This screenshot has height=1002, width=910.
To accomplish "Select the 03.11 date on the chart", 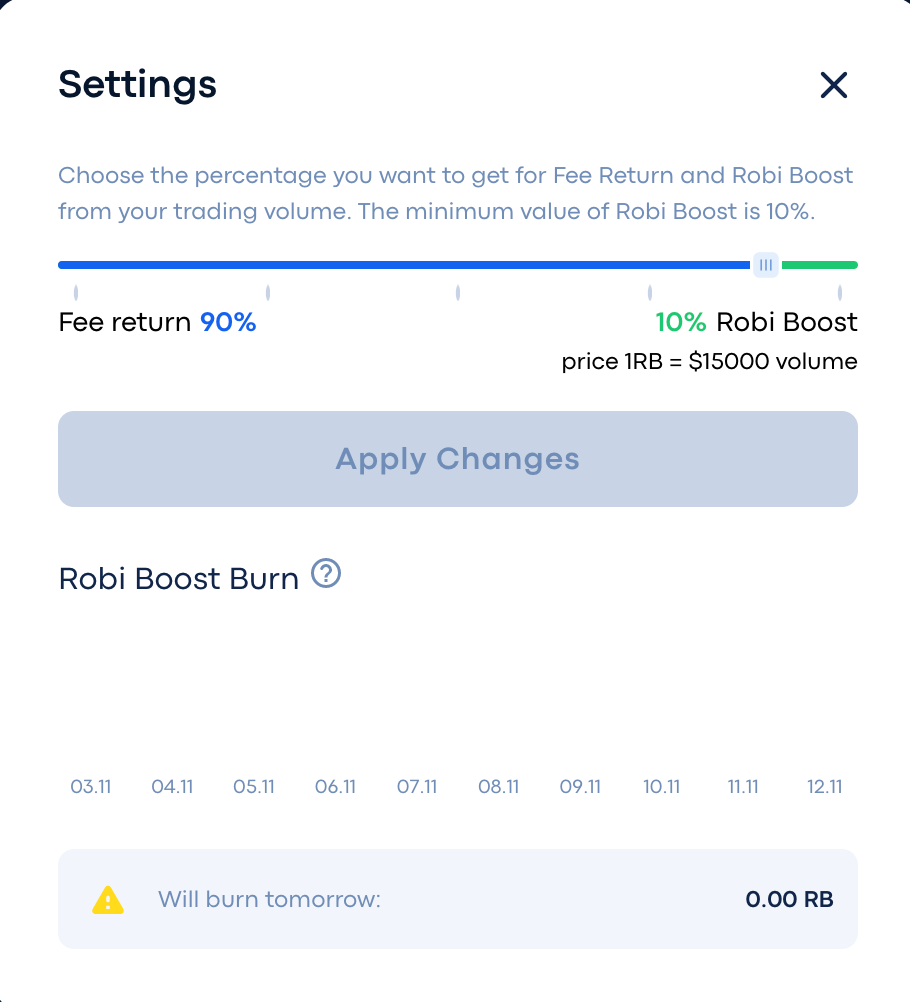I will [x=91, y=786].
